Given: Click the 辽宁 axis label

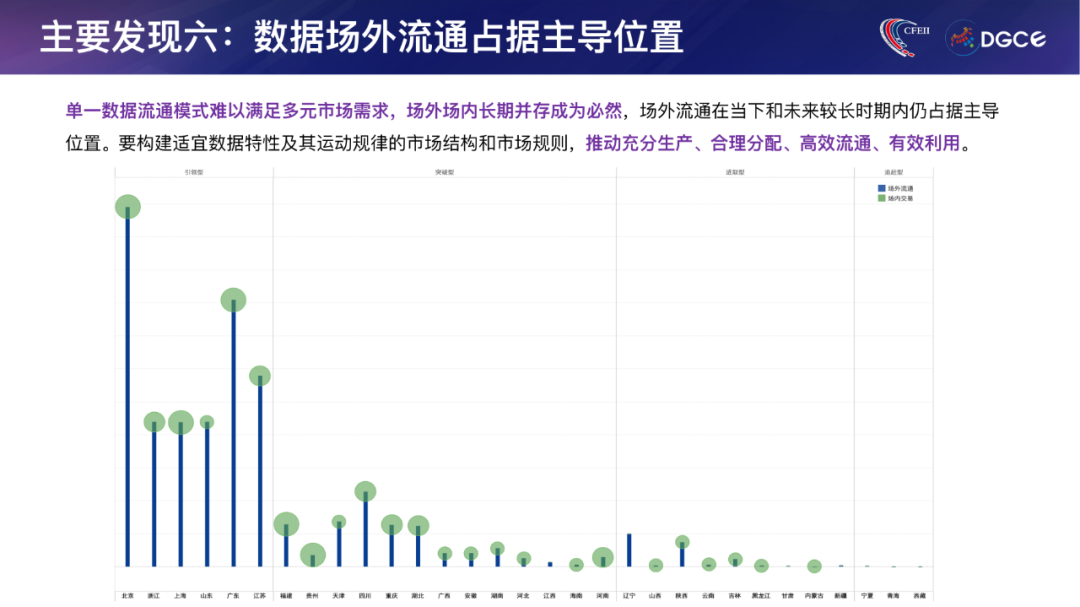Looking at the screenshot, I should (629, 596).
